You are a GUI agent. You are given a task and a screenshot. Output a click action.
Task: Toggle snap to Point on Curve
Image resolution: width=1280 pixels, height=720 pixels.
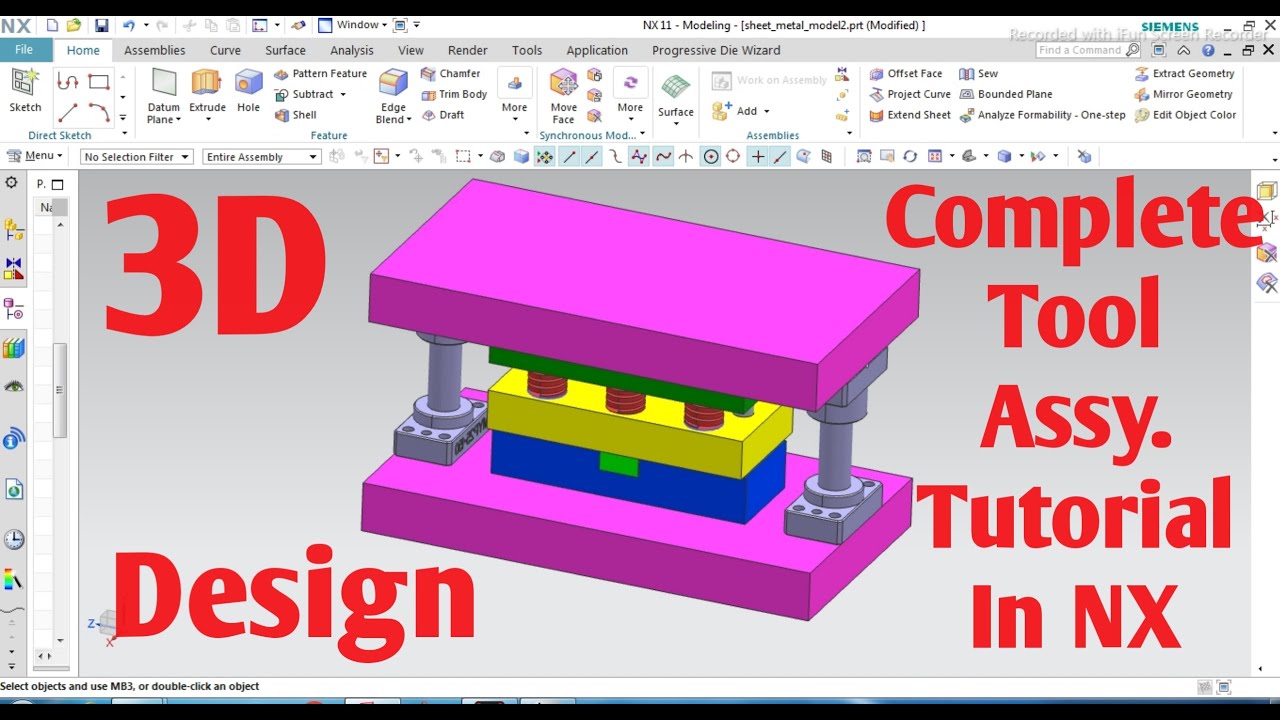pos(780,157)
